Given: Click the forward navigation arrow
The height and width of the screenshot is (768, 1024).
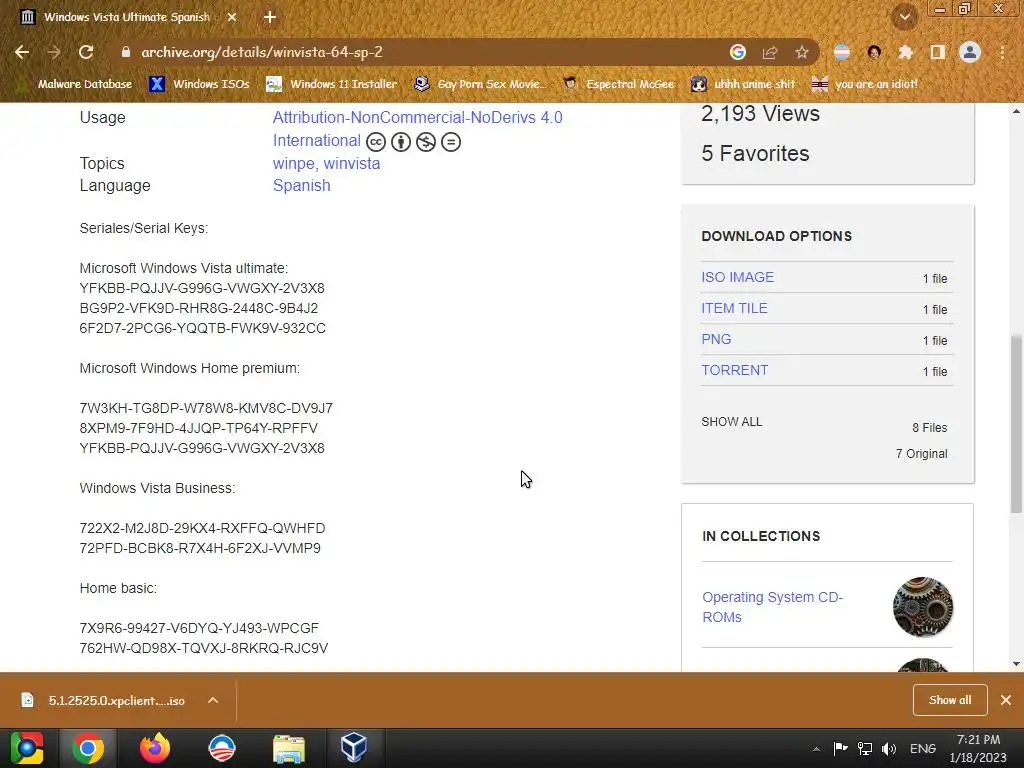Looking at the screenshot, I should tap(54, 52).
